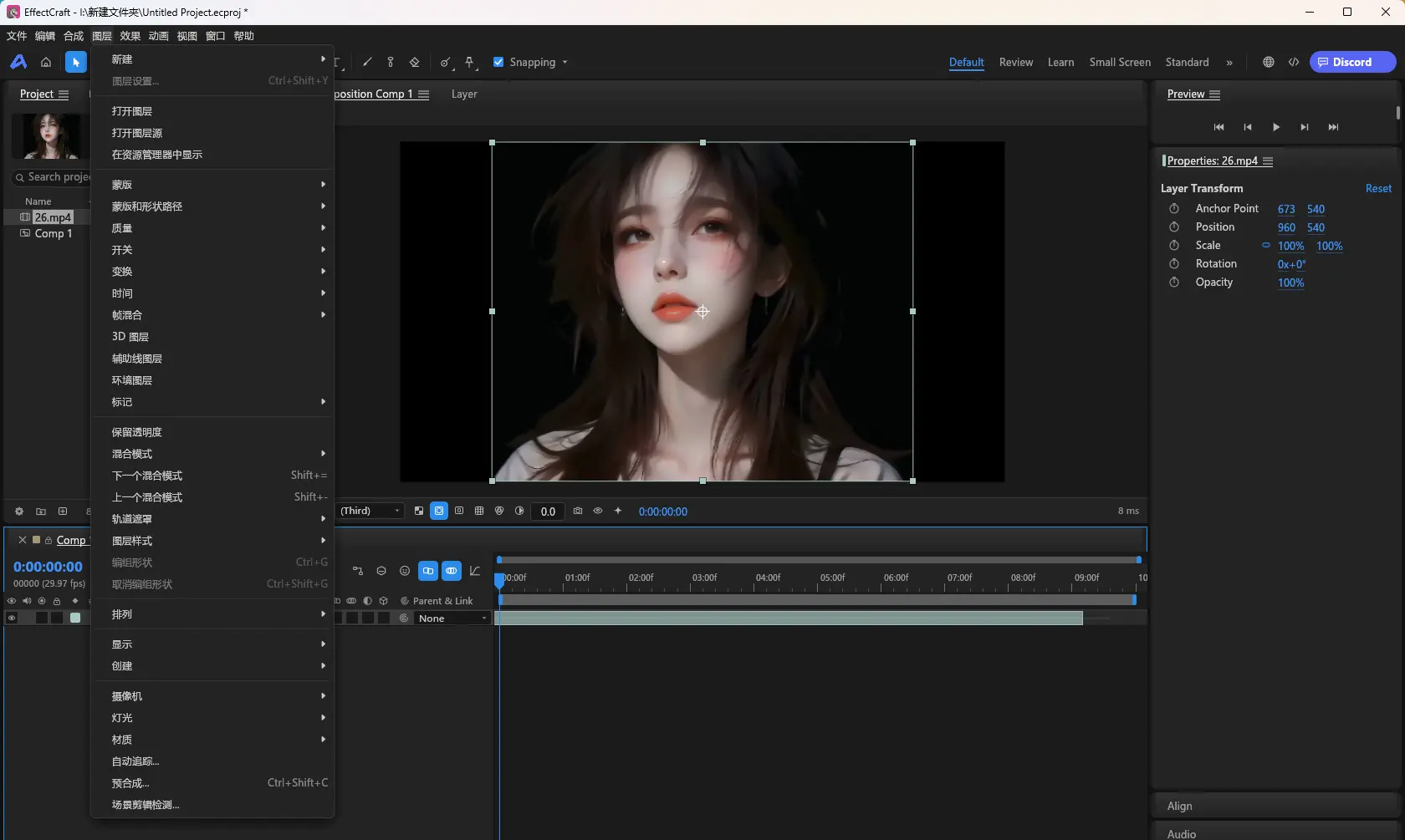Reset the Layer Transform properties
This screenshot has height=840, width=1405.
coord(1378,189)
